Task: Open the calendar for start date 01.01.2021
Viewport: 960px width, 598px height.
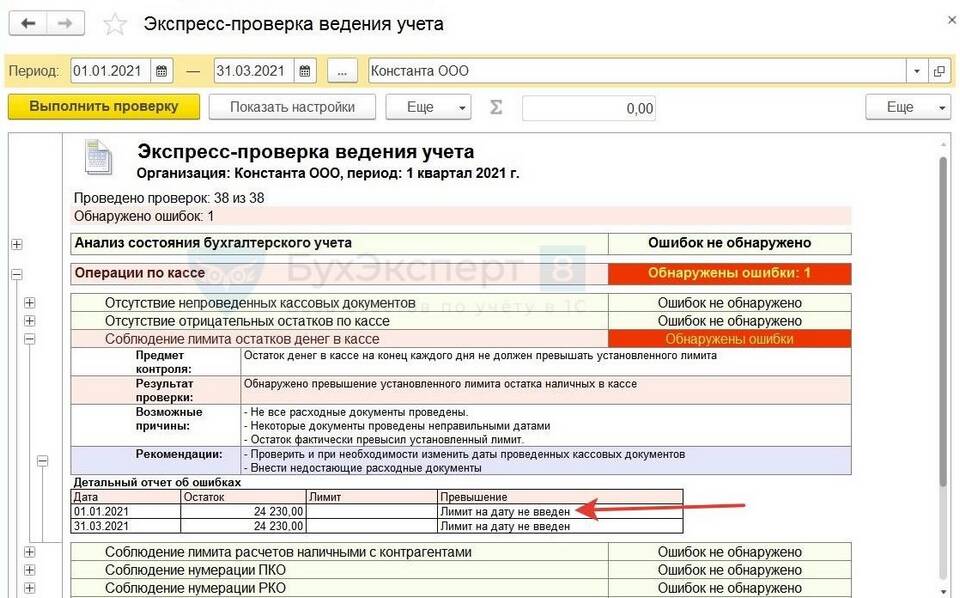Action: (162, 71)
